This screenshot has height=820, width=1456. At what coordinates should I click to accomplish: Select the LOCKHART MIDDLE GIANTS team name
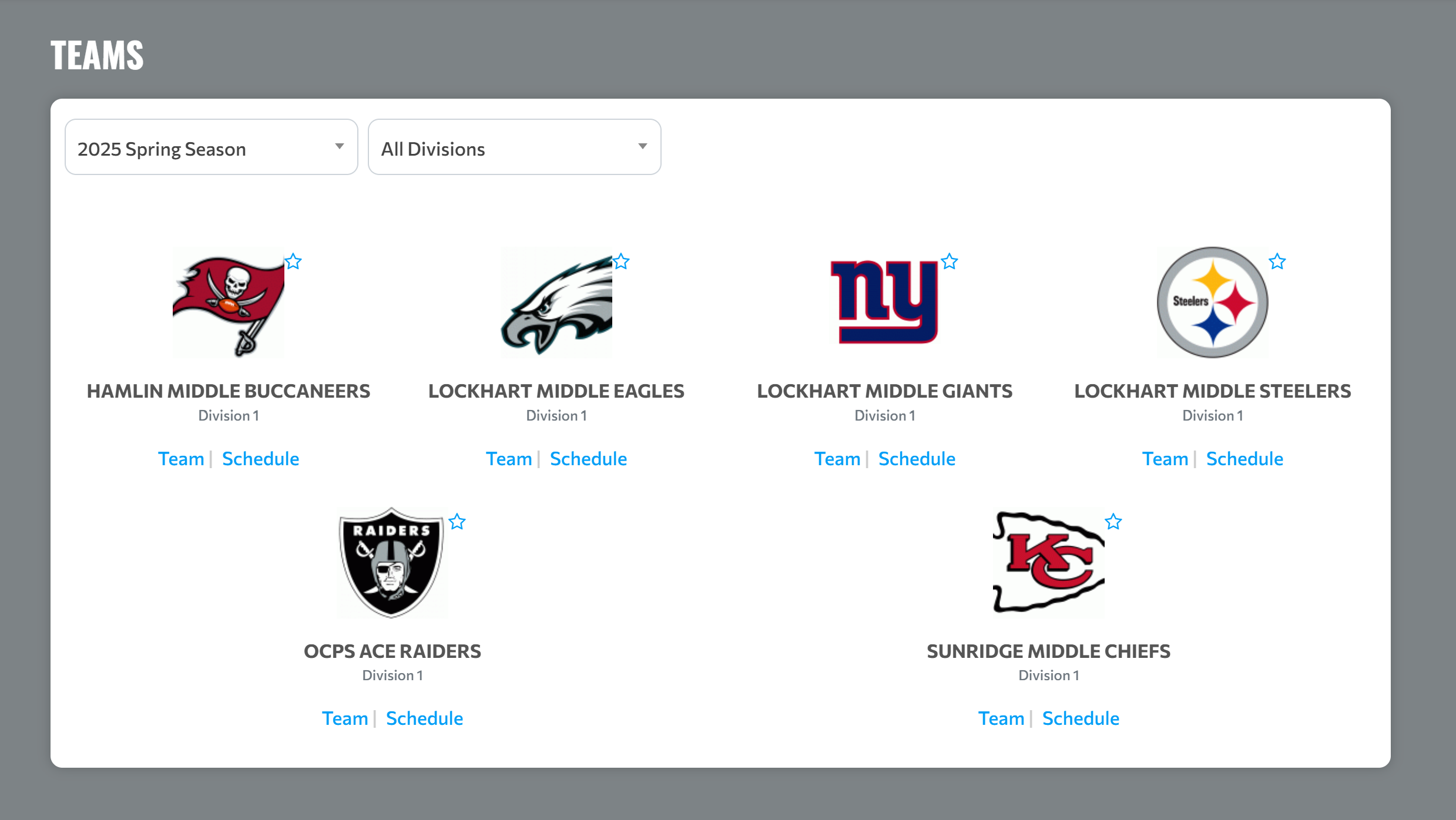[885, 391]
